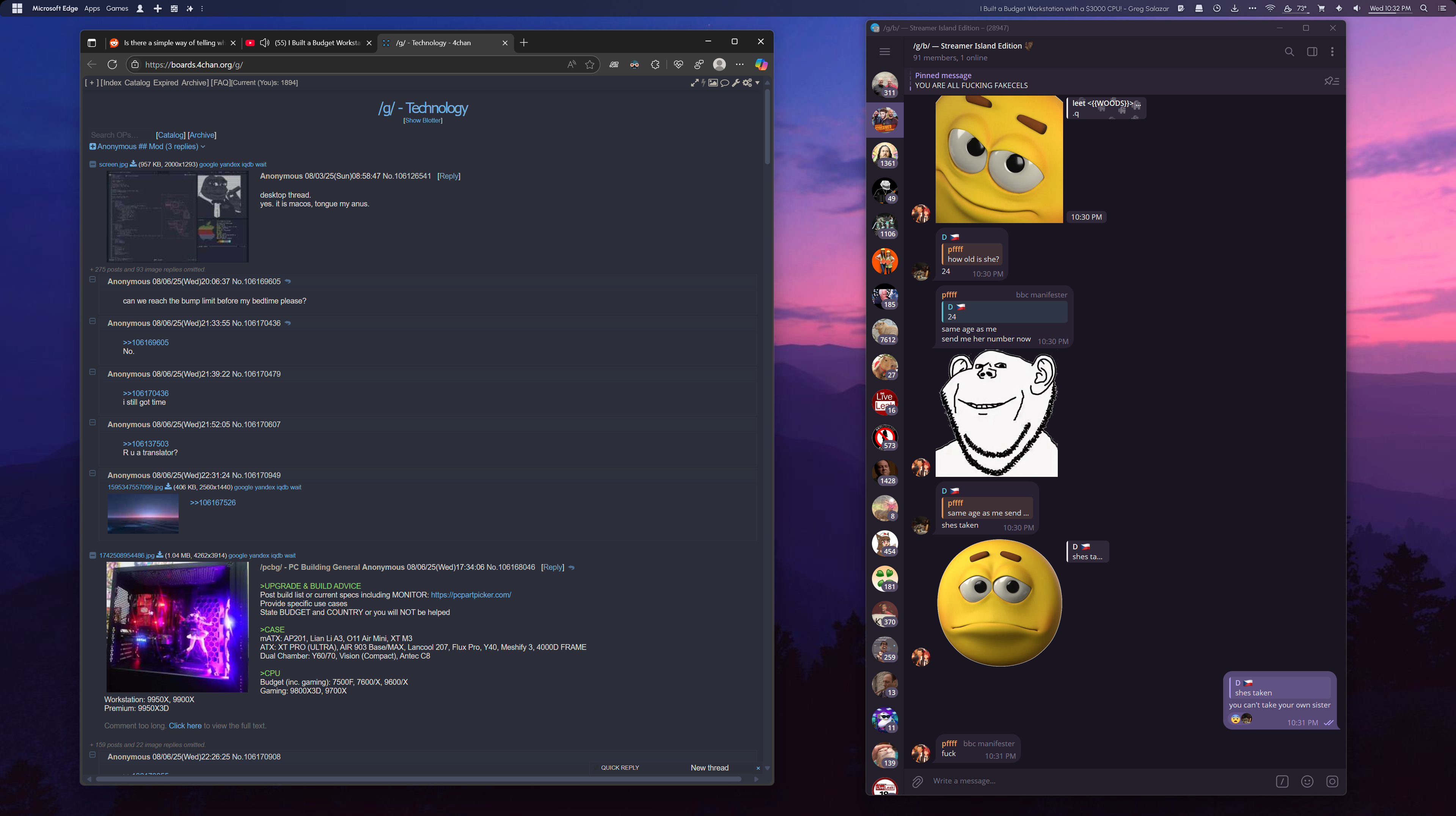This screenshot has width=1456, height=816.
Task: Hide reply post No.106170436
Action: click(93, 321)
